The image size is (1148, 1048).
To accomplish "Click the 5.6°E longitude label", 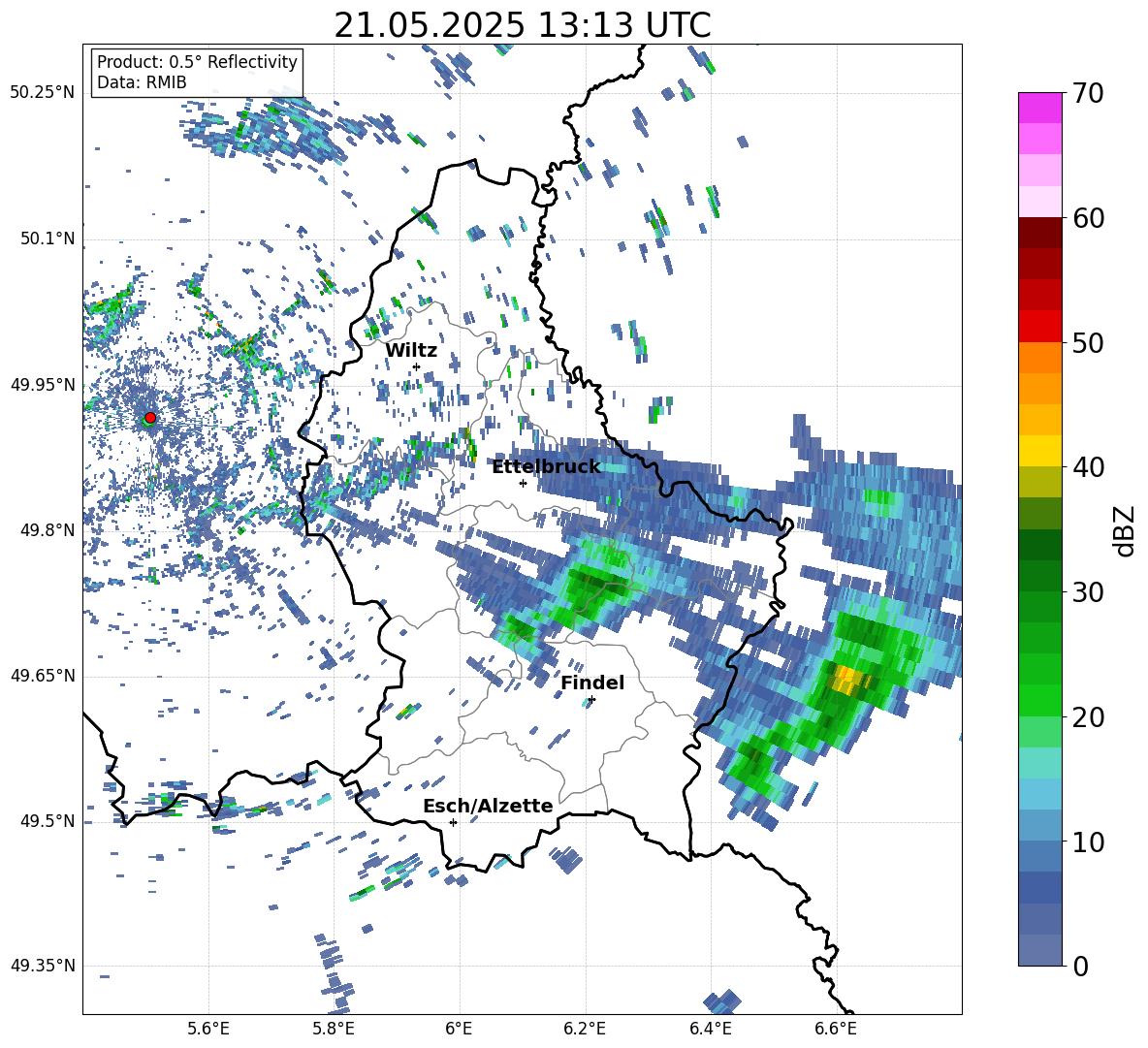I will coord(208,1029).
